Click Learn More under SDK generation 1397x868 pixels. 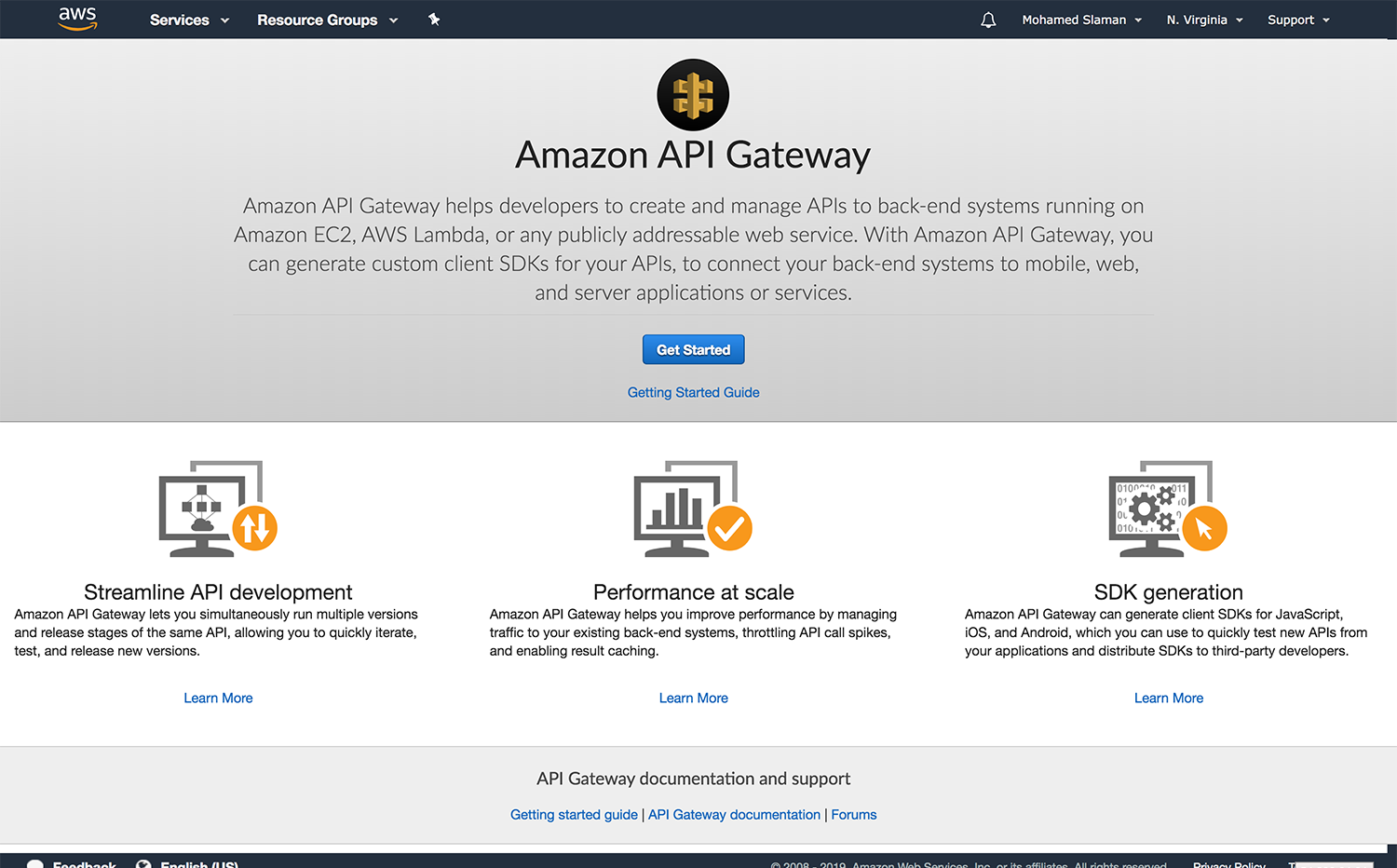[x=1168, y=698]
